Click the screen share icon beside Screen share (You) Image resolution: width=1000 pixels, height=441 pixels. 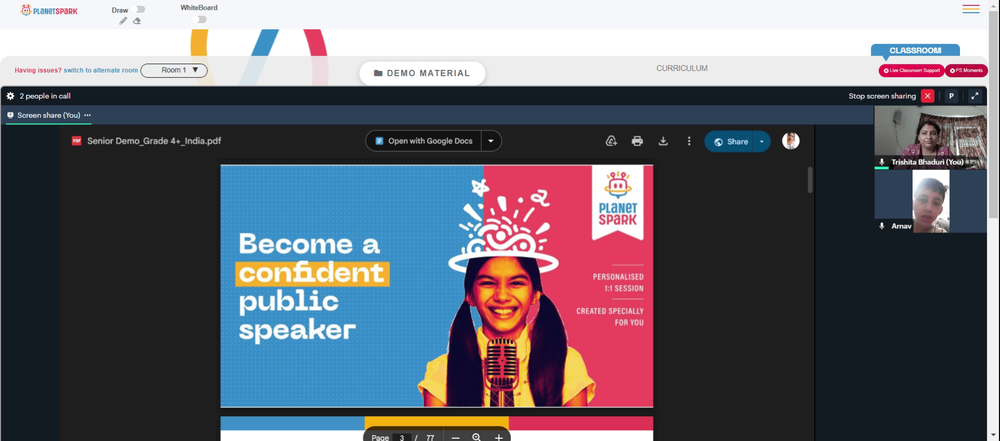pos(10,116)
